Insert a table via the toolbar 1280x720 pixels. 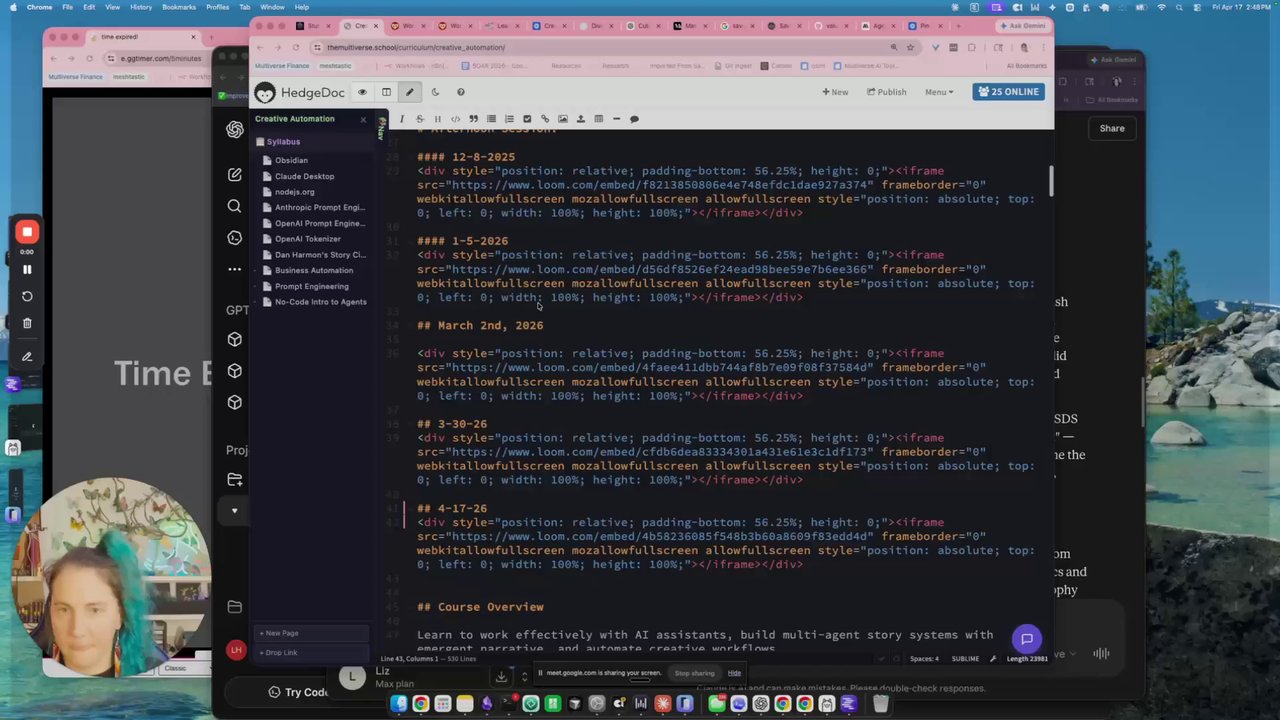(x=598, y=119)
